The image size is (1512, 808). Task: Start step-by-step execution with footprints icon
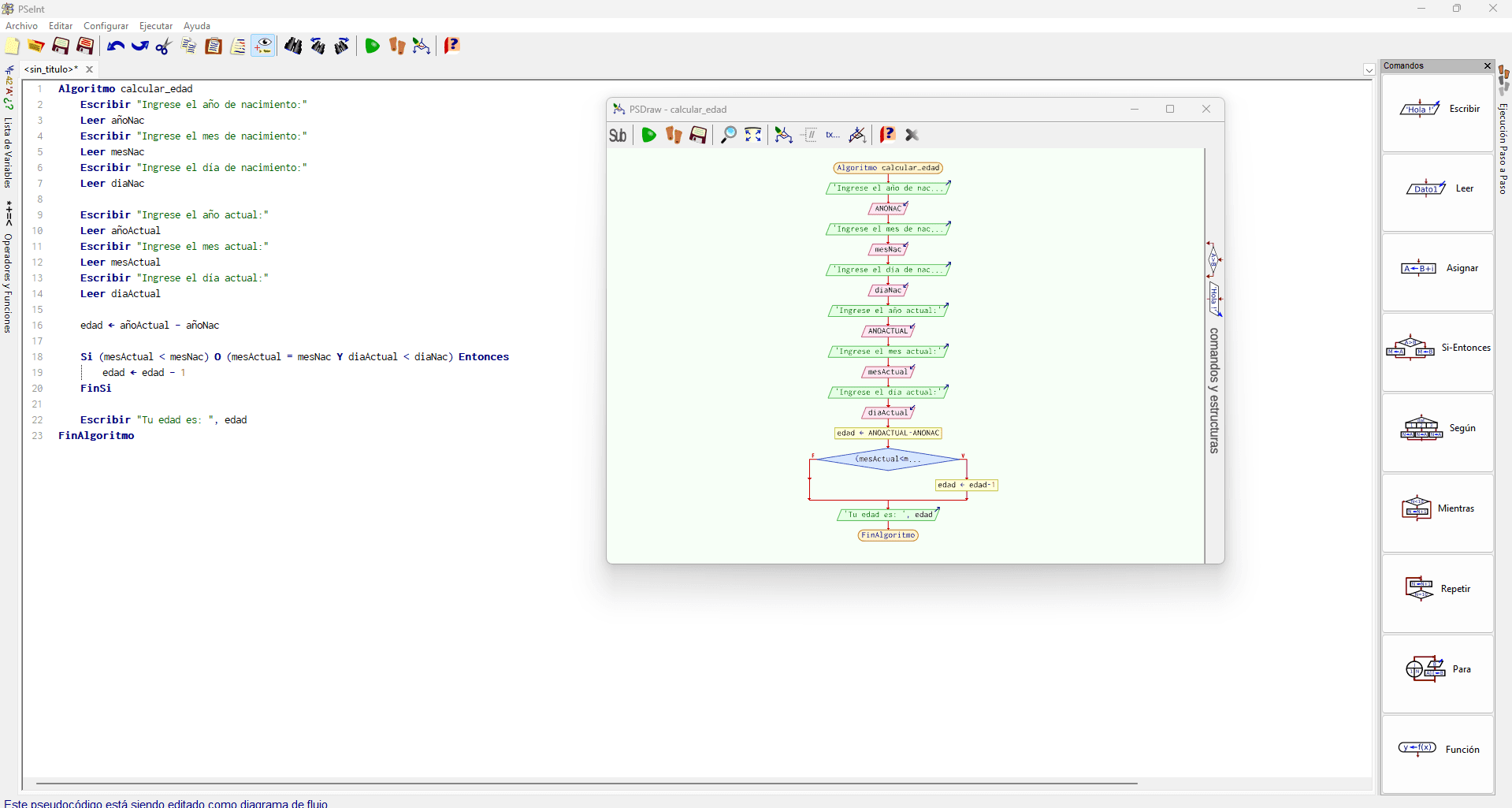(397, 47)
